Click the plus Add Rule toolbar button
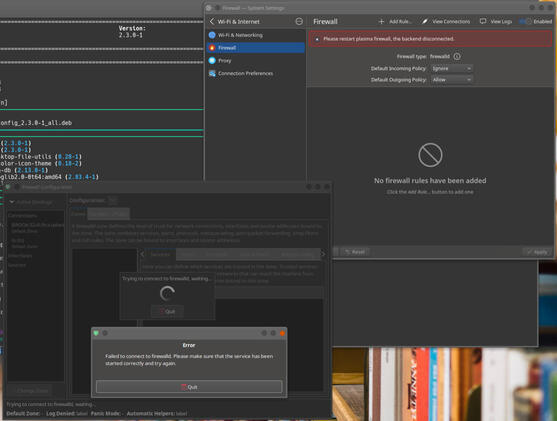Image resolution: width=557 pixels, height=421 pixels. coord(395,21)
